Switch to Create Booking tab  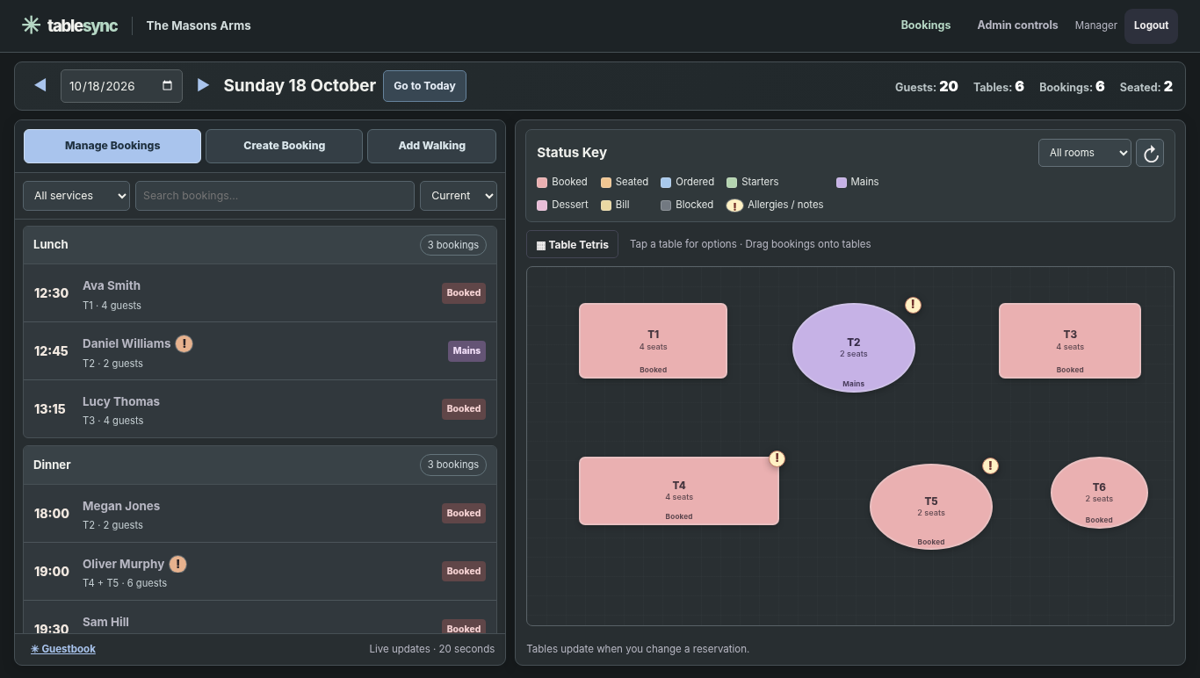(x=284, y=146)
